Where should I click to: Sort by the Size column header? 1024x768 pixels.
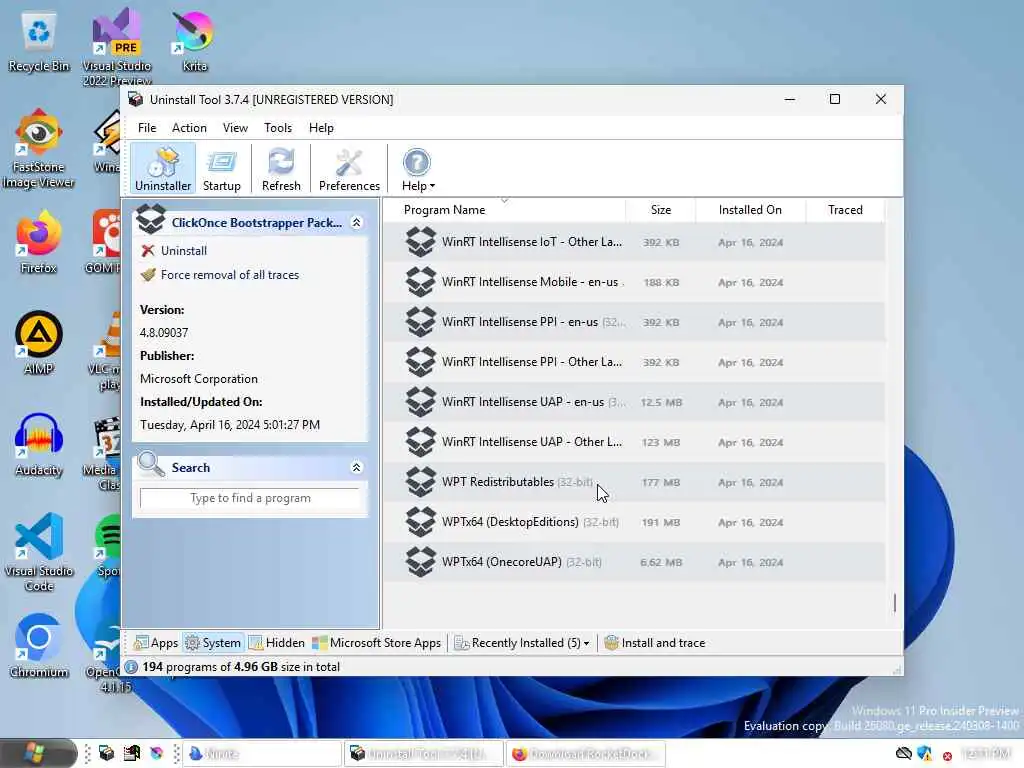click(x=661, y=210)
